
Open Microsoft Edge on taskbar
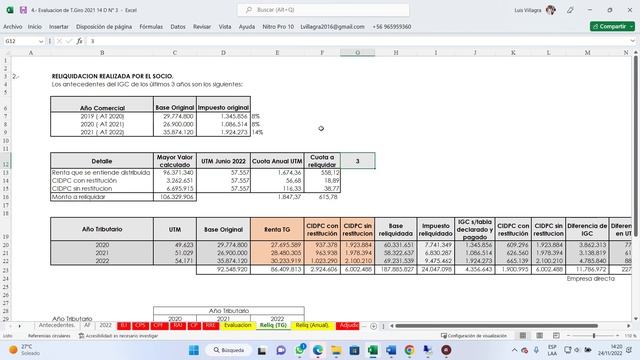318,350
